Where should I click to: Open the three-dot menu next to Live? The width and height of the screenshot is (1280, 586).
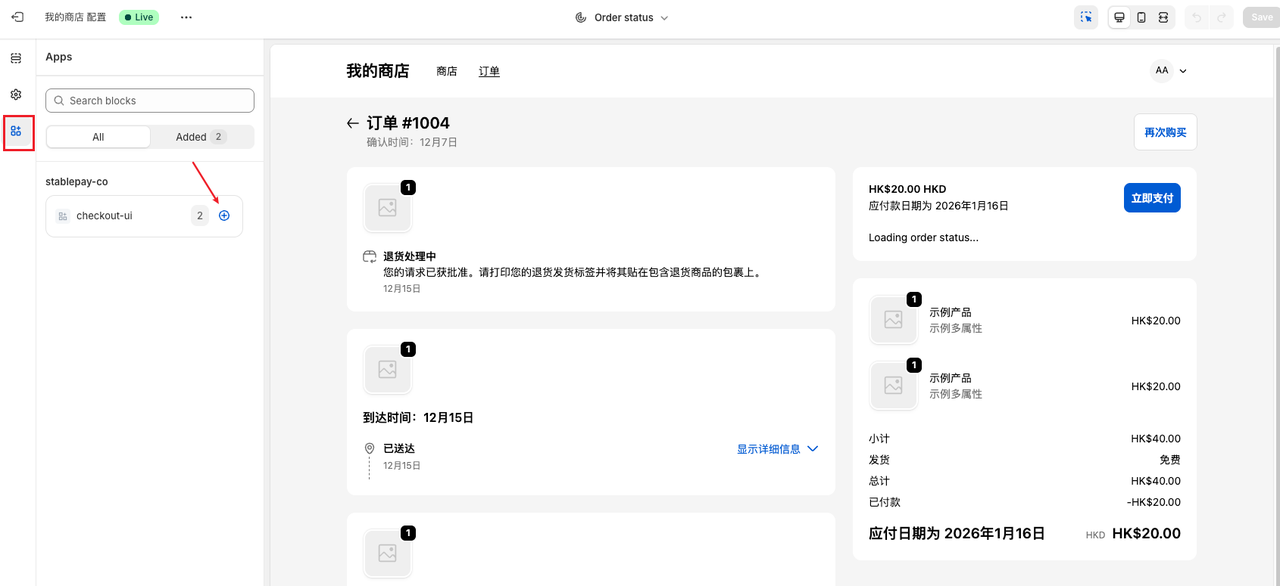[x=185, y=17]
